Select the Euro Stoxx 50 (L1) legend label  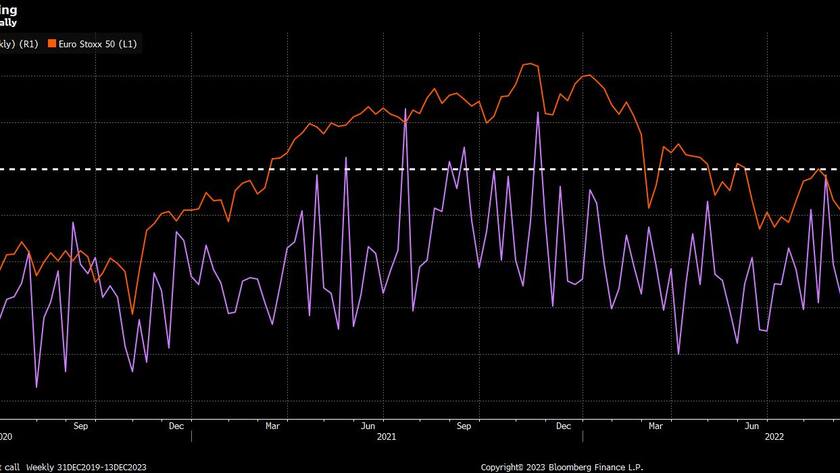coord(98,44)
